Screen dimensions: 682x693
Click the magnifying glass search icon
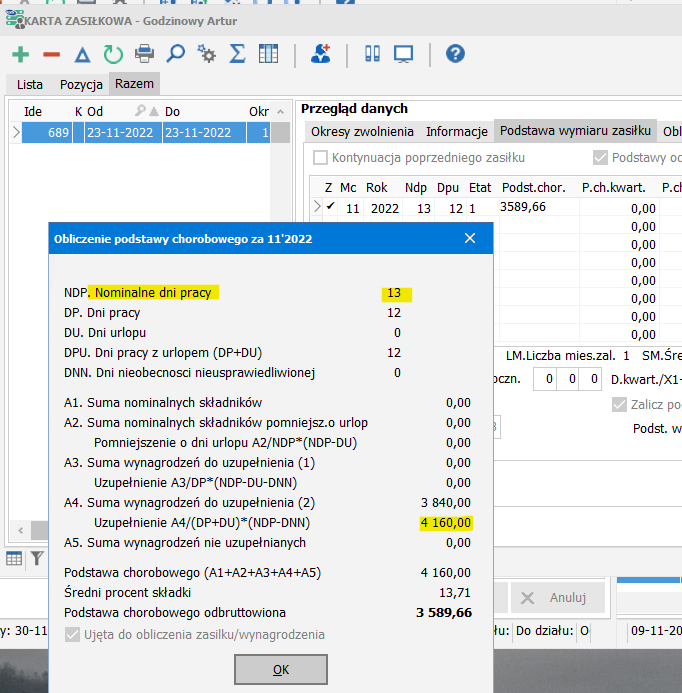point(175,54)
